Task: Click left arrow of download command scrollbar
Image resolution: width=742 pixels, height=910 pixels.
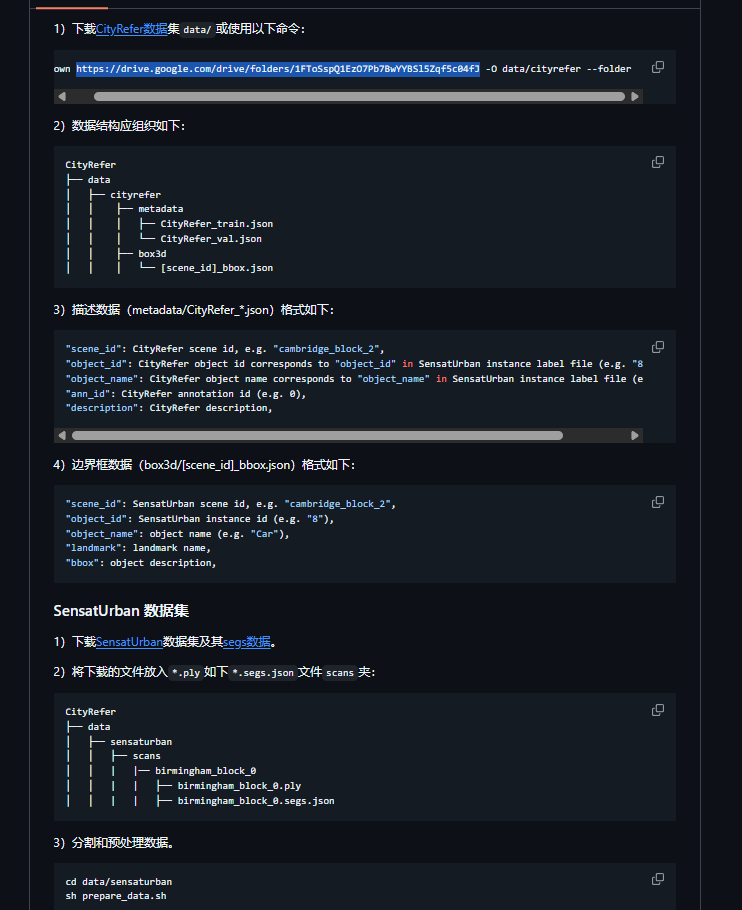Action: coord(62,96)
